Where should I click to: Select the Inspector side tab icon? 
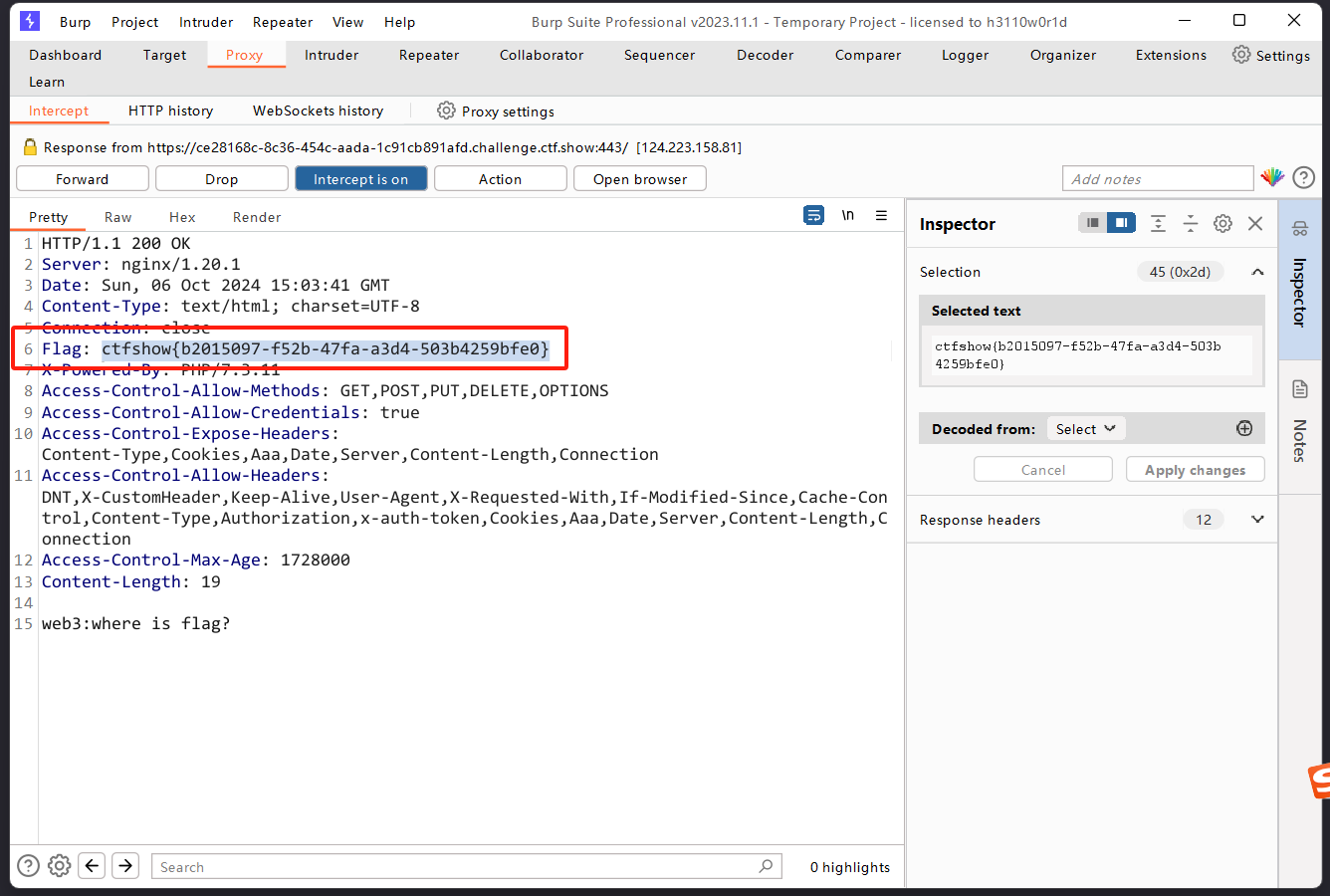coord(1299,229)
